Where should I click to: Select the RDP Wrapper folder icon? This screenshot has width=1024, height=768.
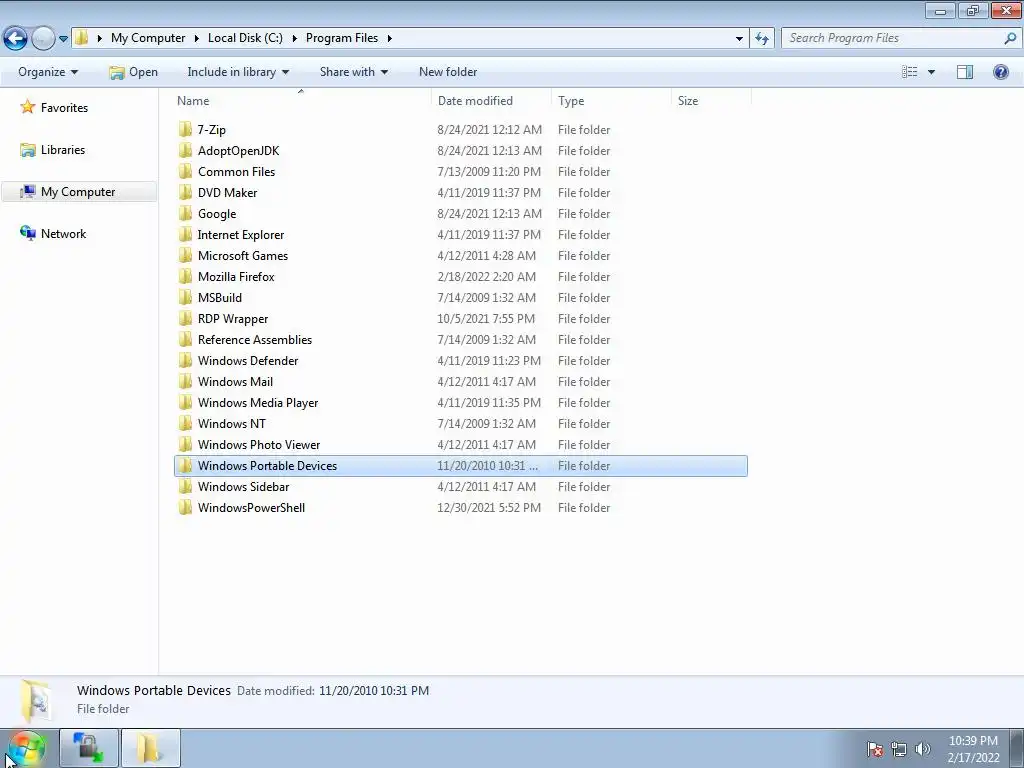click(x=185, y=319)
